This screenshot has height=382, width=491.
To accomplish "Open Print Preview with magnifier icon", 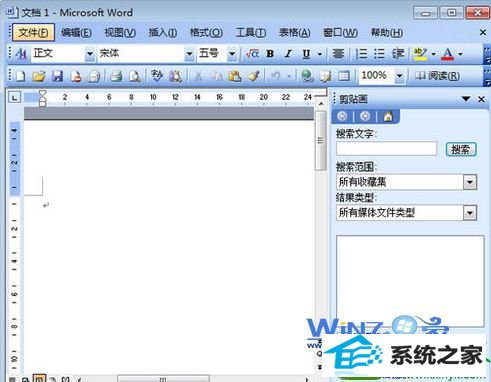I will [x=134, y=76].
